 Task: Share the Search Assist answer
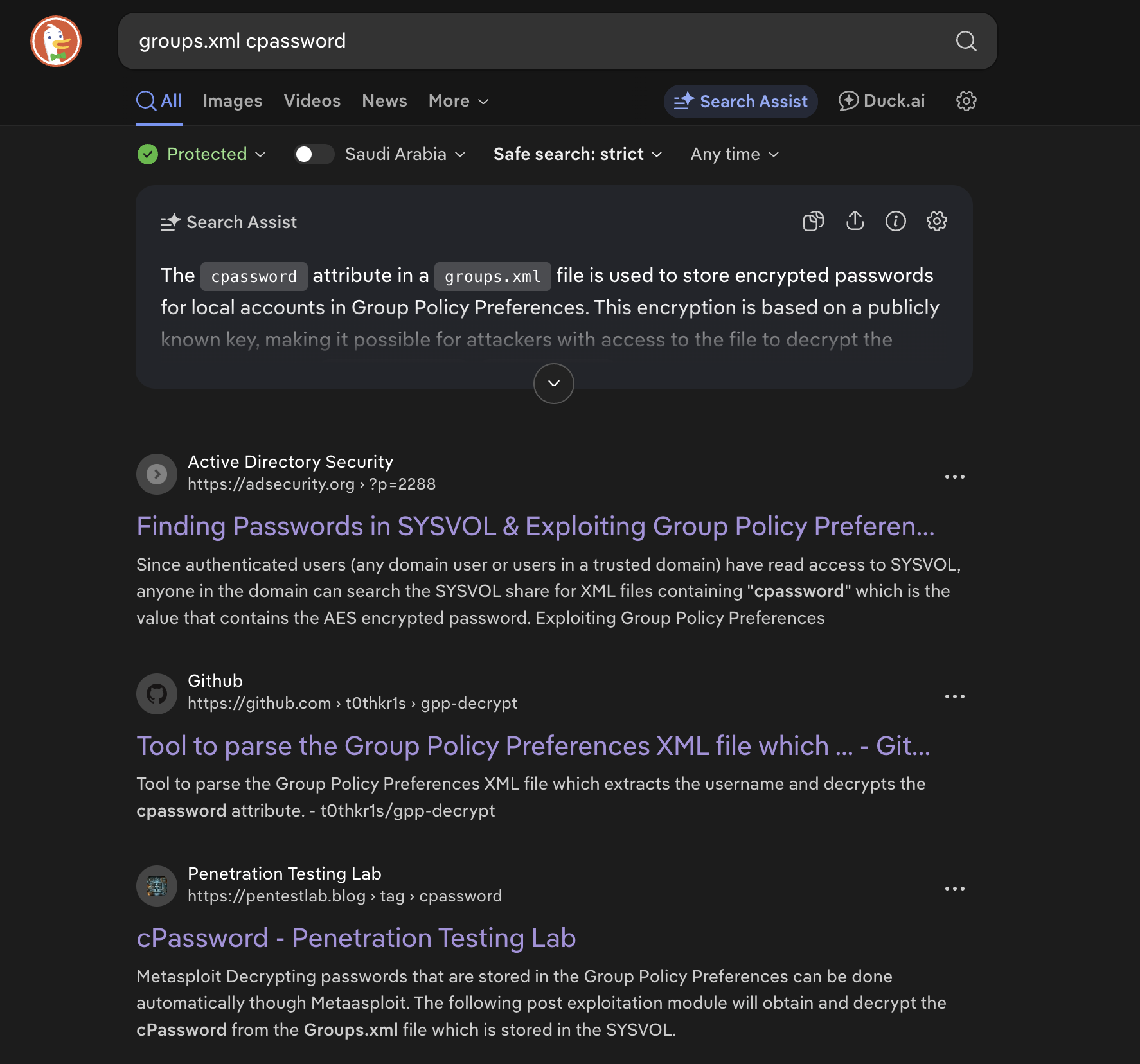tap(855, 222)
